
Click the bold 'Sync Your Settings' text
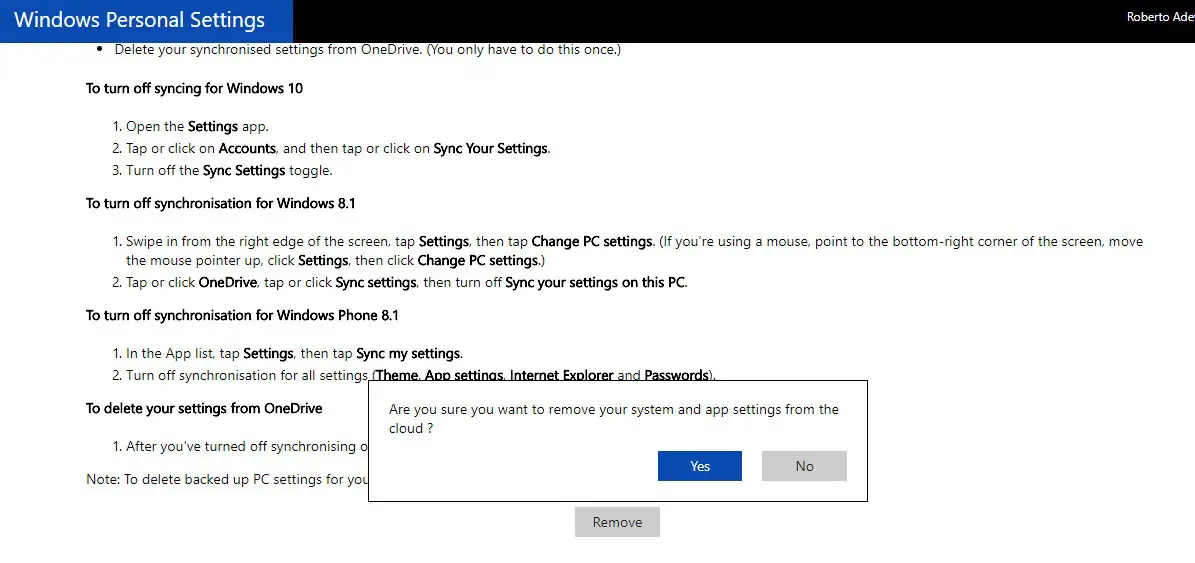[490, 148]
